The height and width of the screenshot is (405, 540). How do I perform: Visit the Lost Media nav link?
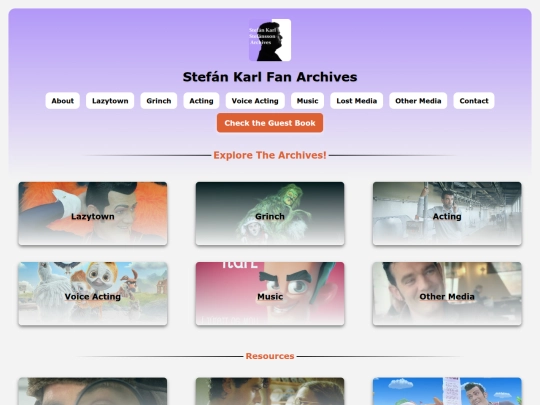click(357, 101)
